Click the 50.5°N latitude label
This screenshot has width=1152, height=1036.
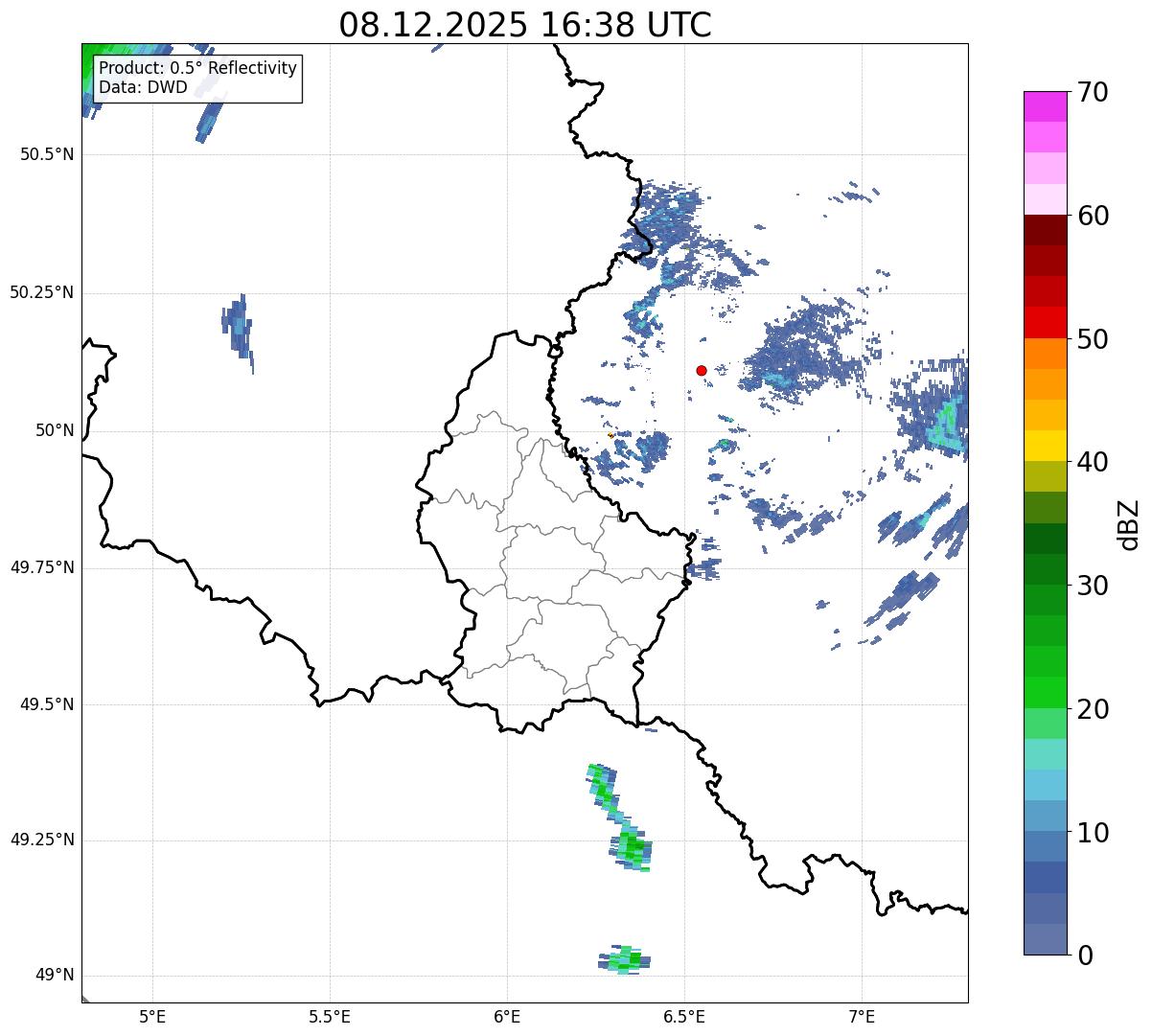47,154
